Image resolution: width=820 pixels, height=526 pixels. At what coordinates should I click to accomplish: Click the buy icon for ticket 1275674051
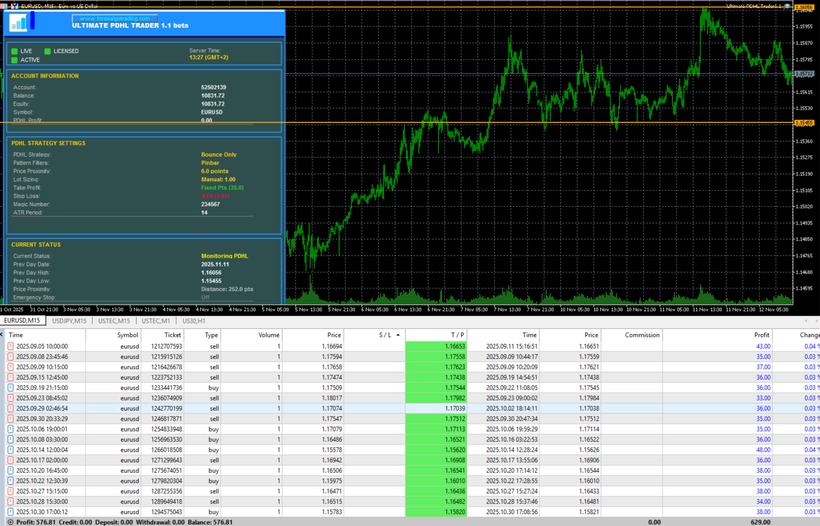[10, 471]
